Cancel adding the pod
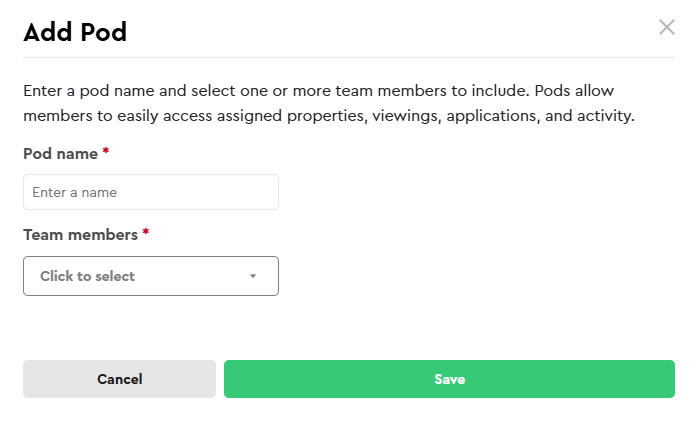 [x=119, y=379]
